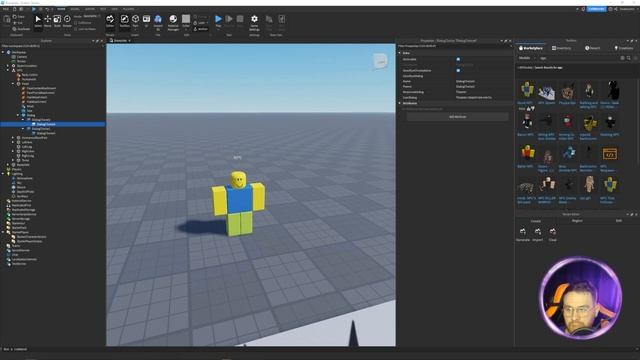Toggle GoodbyeChoiceActive checkbox
This screenshot has width=640, height=360.
[458, 70]
